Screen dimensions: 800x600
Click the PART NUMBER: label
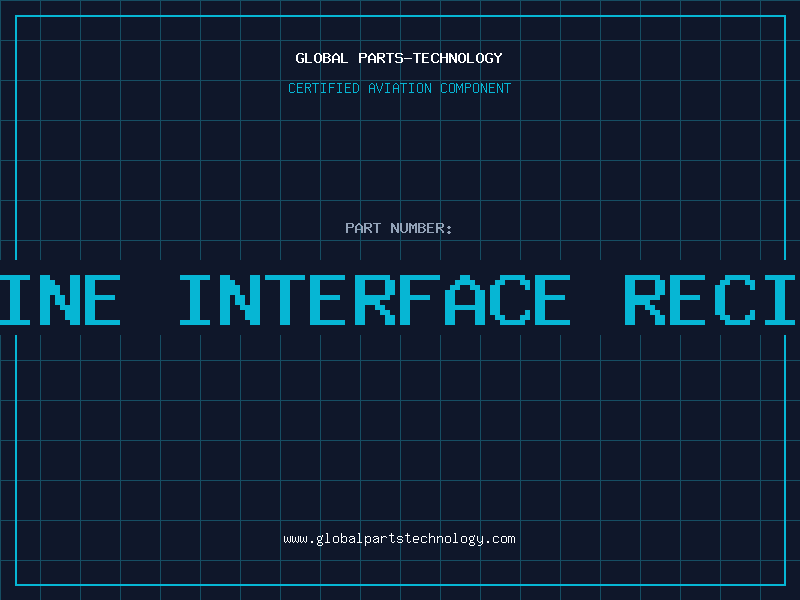point(399,228)
